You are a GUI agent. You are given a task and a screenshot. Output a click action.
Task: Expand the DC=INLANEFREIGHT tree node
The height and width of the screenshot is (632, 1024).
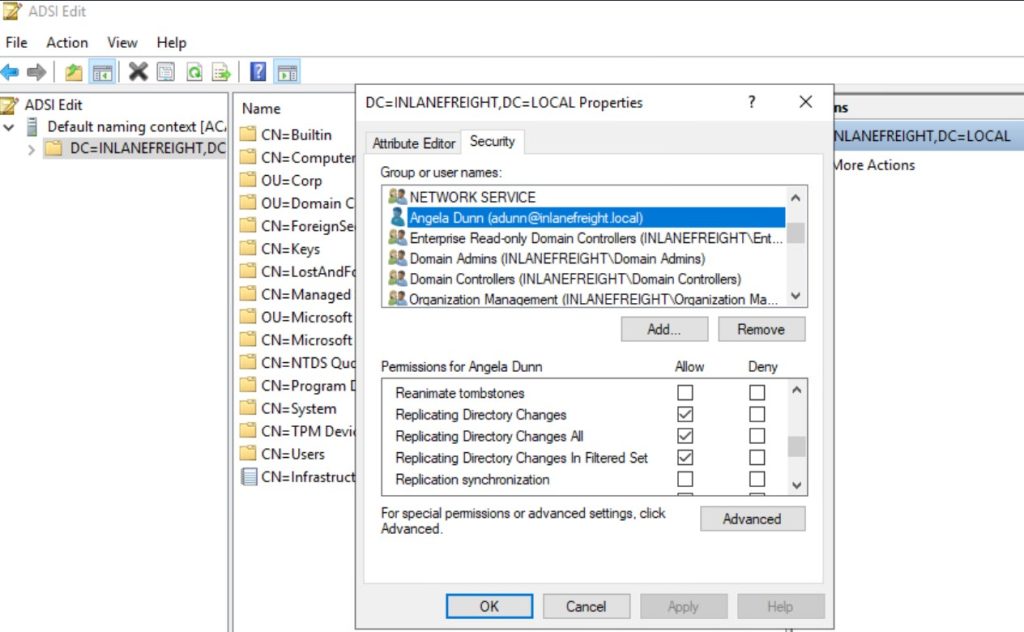pyautogui.click(x=31, y=150)
